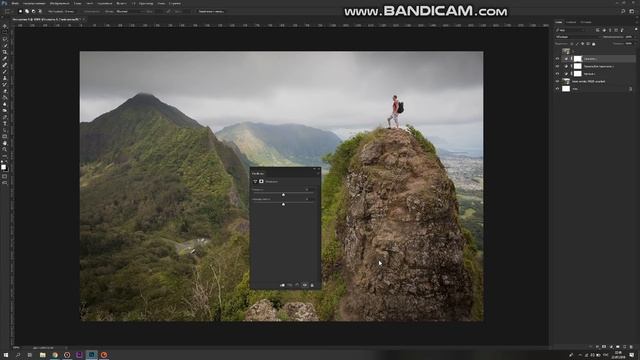
Task: Select the Lasso tool
Action: [x=4, y=39]
